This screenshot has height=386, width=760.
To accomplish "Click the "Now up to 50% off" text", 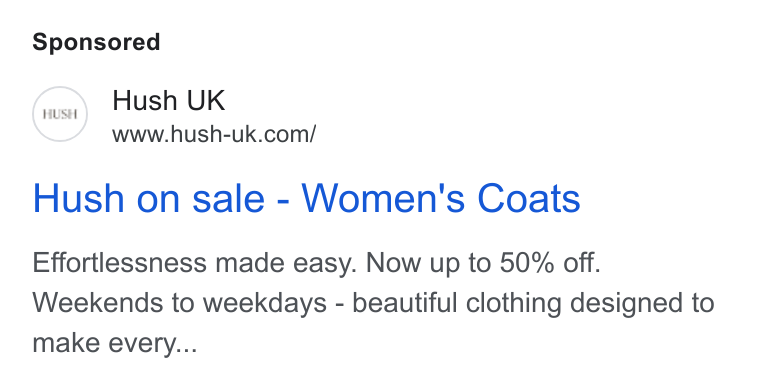I will [x=483, y=263].
